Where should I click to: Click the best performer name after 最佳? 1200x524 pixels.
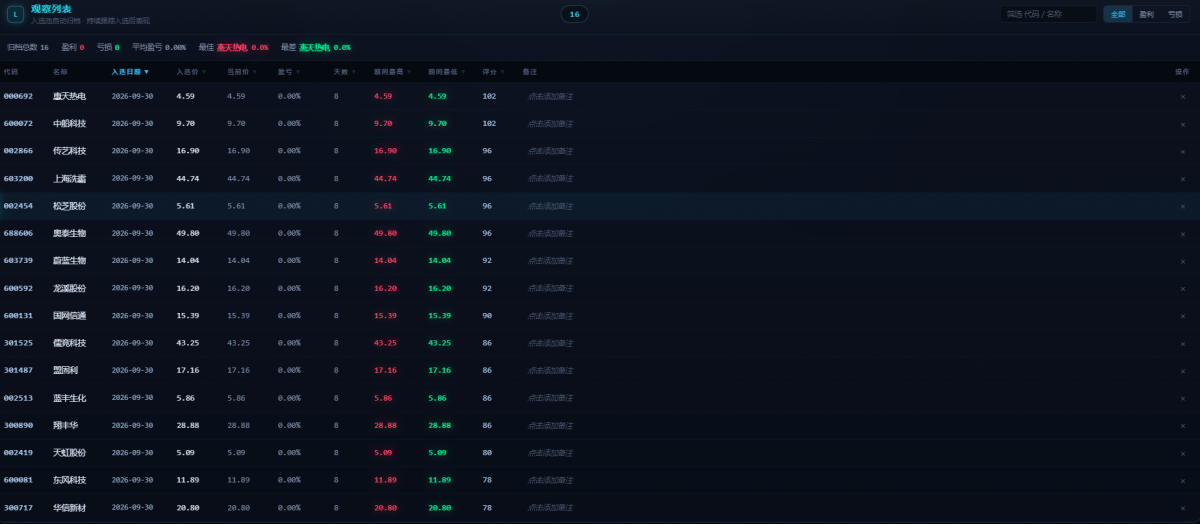coord(232,47)
